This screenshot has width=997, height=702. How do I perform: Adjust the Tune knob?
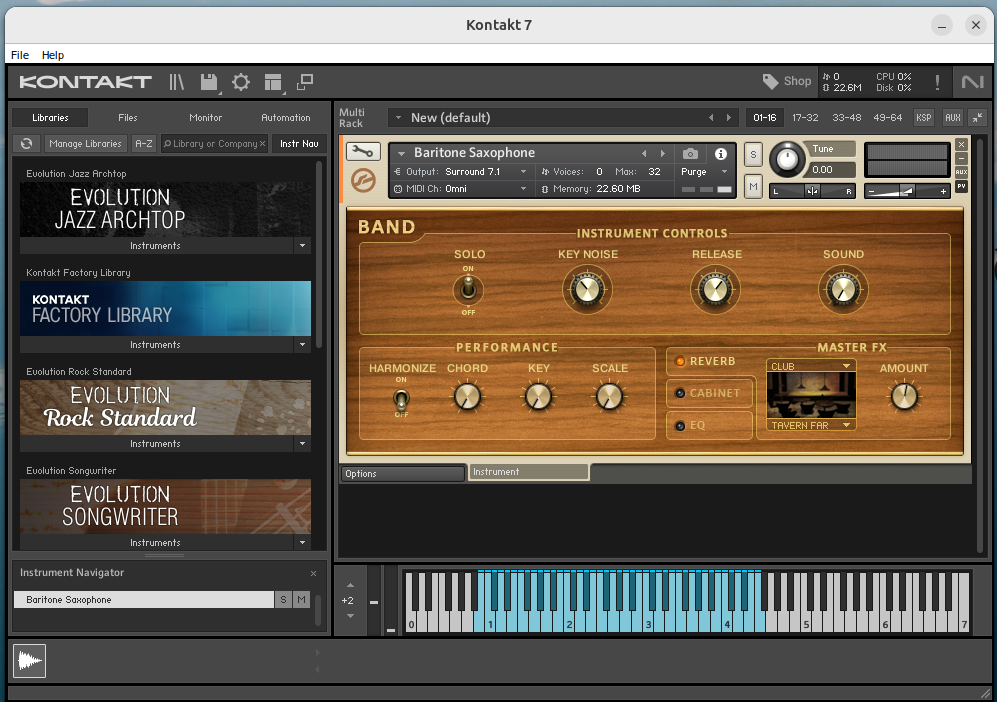tap(787, 159)
